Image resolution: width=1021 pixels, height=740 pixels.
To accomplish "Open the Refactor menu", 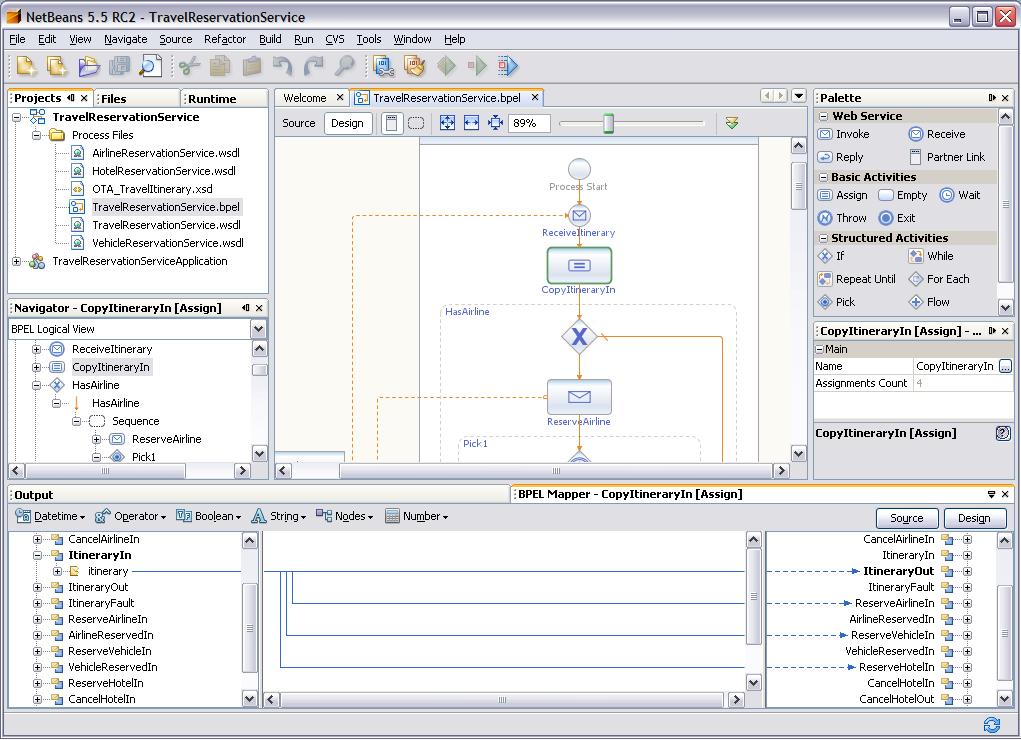I will point(224,39).
